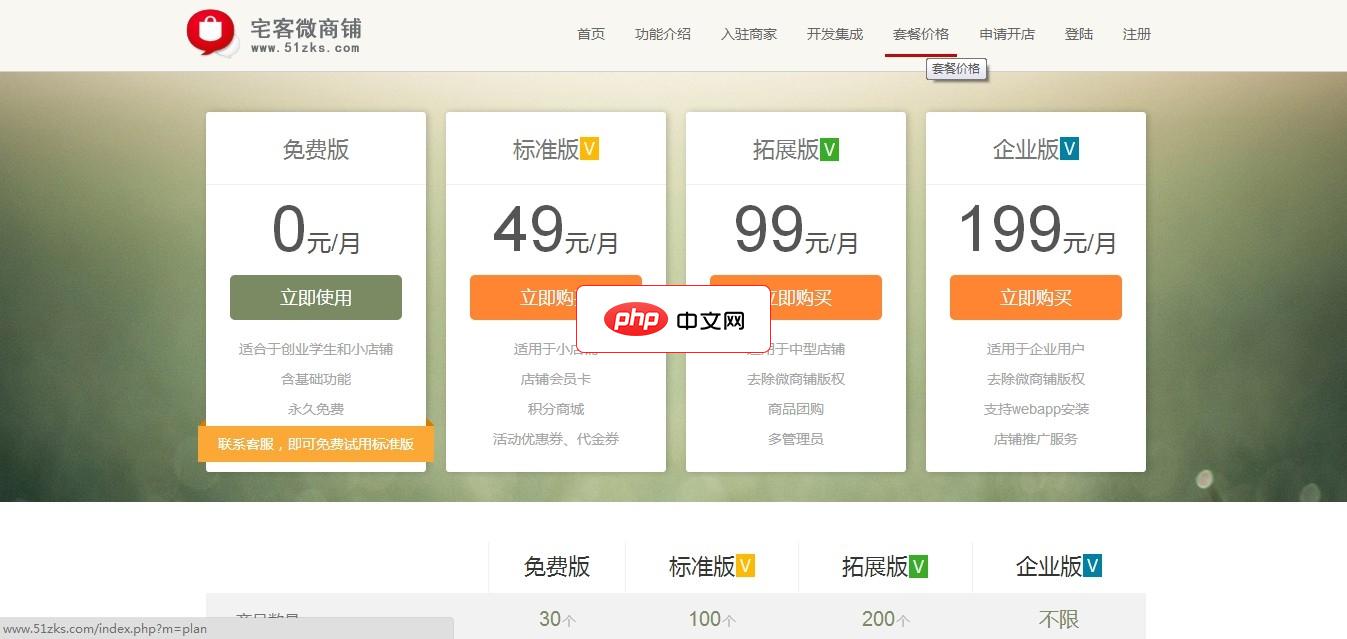Click the php中文网 watermark logo
The image size is (1347, 639).
coord(673,319)
